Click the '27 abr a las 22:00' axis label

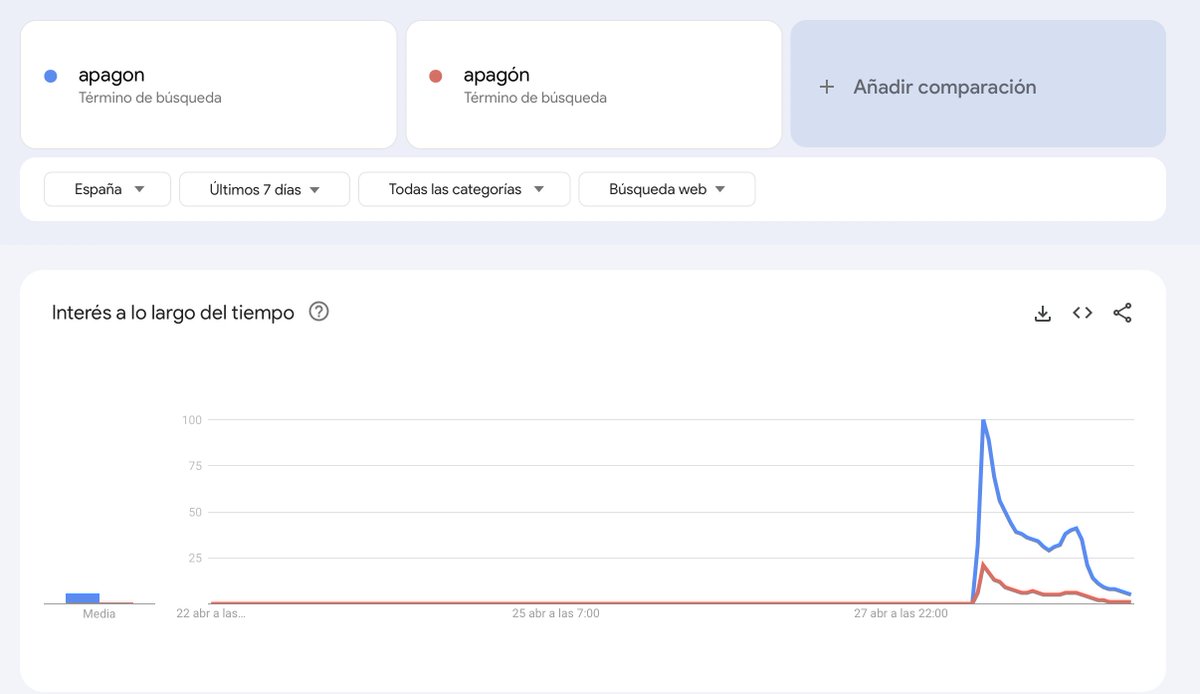[x=901, y=613]
